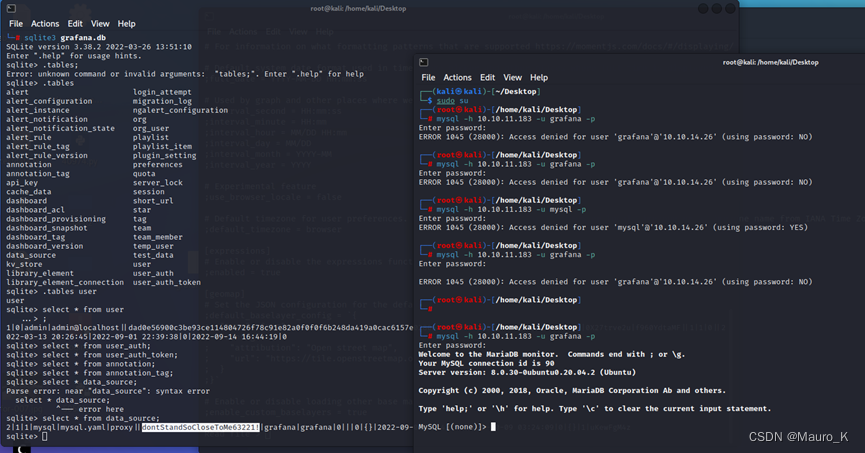Select the alert_configuration table name
The image size is (865, 453).
click(49, 101)
